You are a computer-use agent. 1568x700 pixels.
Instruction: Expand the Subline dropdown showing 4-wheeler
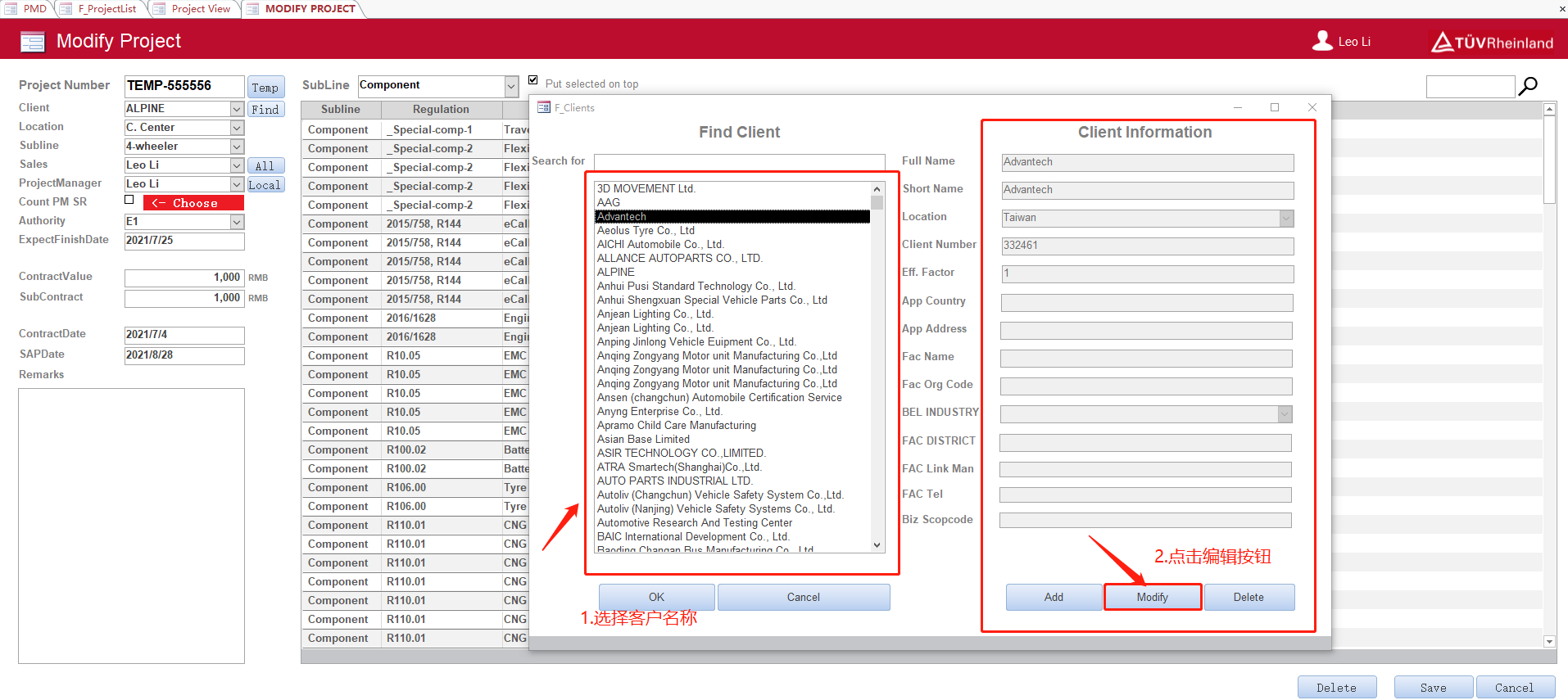pos(237,147)
